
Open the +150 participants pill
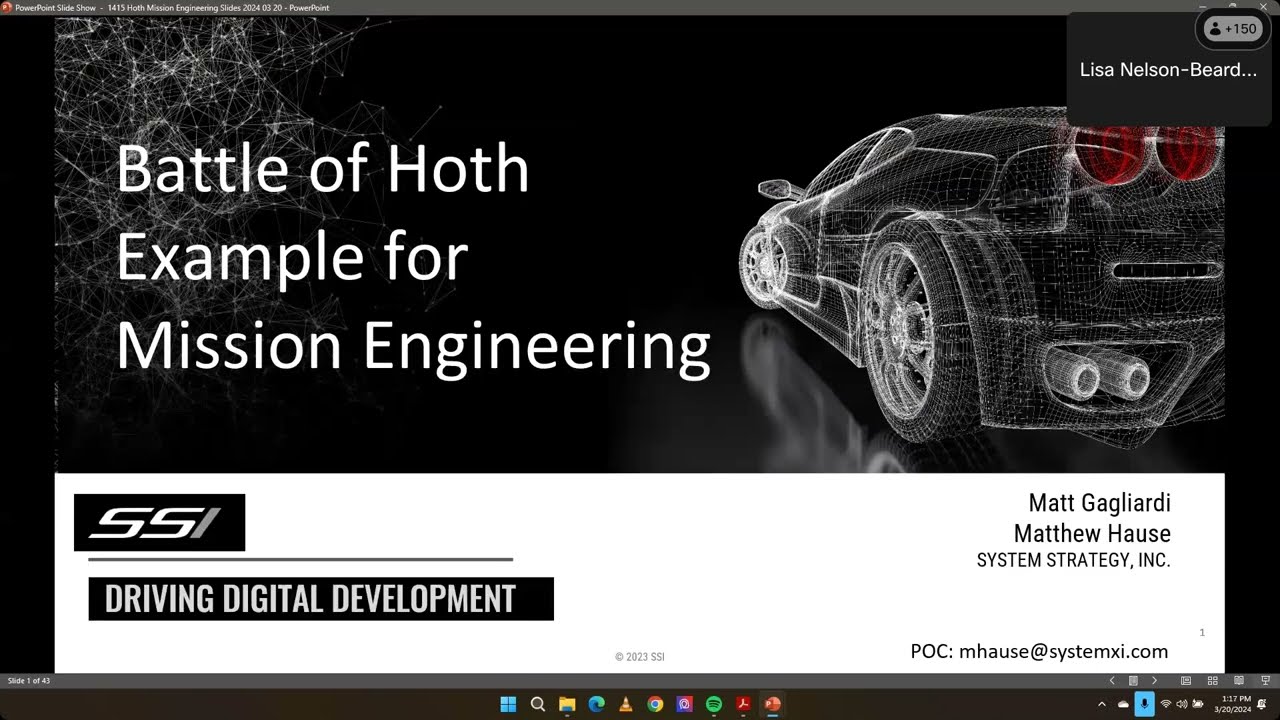1232,29
